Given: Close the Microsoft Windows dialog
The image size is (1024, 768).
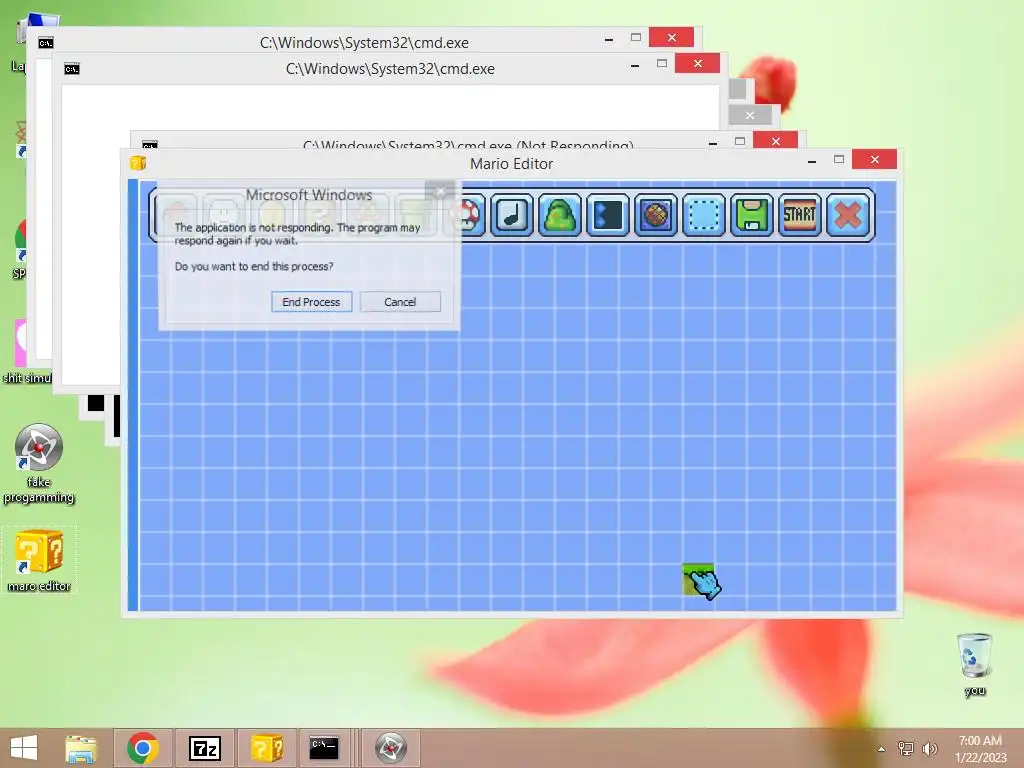Looking at the screenshot, I should (440, 192).
